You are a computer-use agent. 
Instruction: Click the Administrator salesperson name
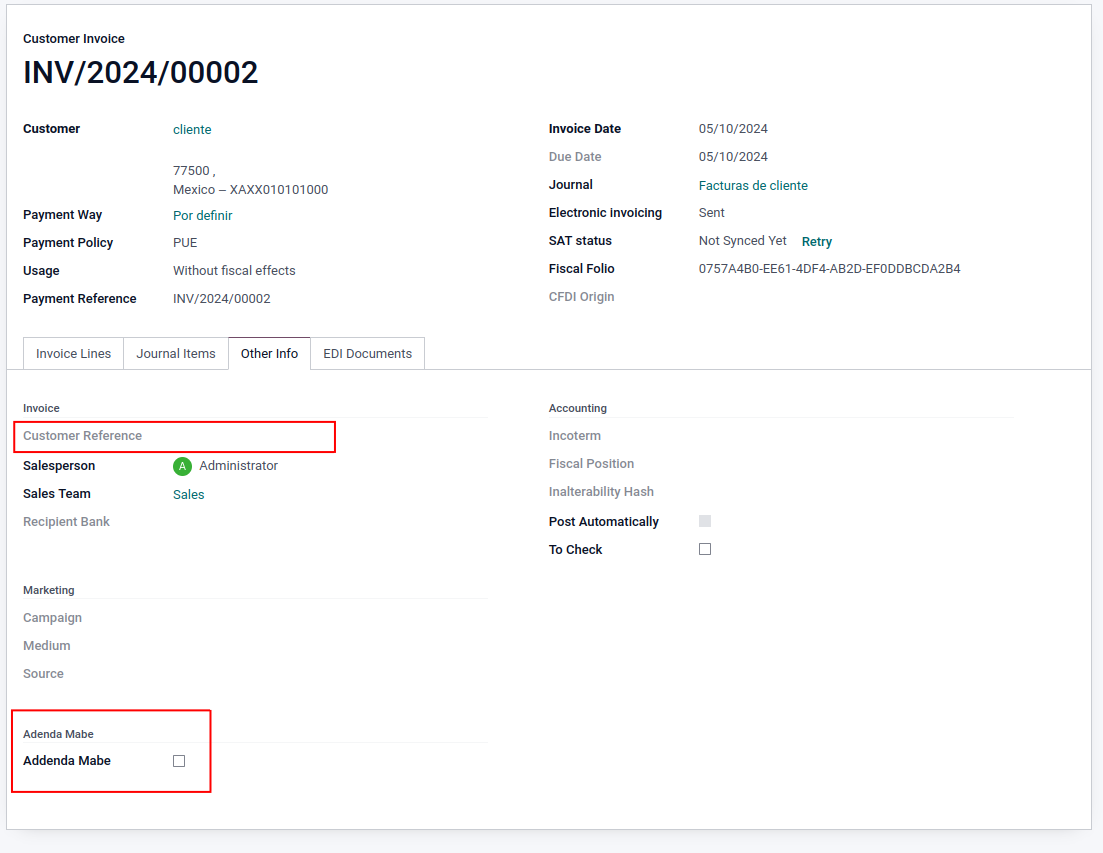pos(238,466)
